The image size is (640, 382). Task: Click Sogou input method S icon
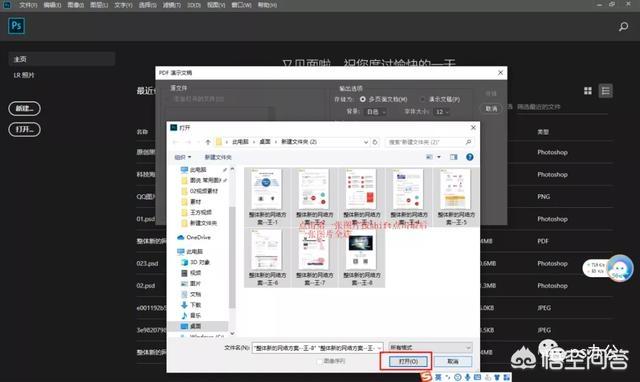[427, 377]
